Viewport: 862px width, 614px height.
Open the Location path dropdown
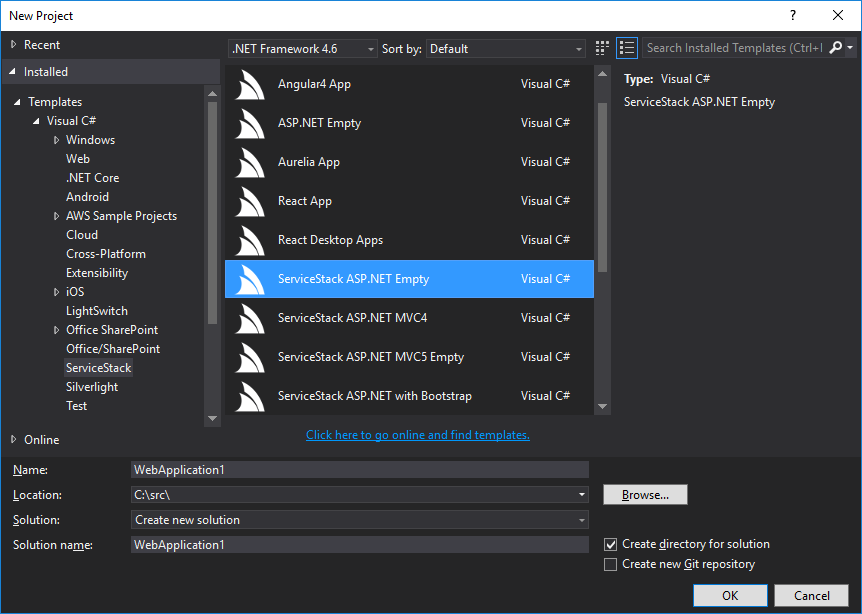pyautogui.click(x=582, y=495)
